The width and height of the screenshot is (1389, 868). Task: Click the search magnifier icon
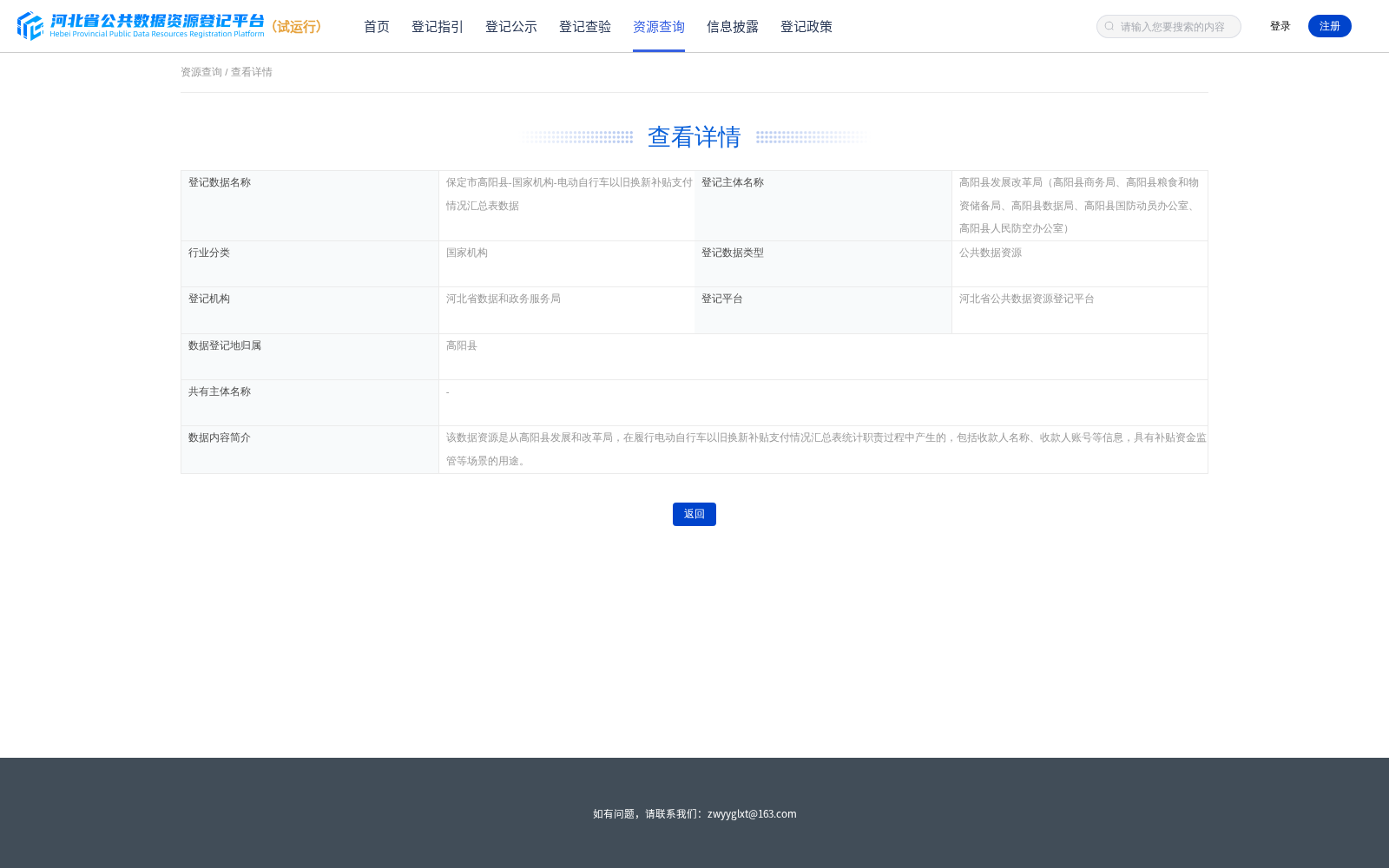tap(1109, 26)
